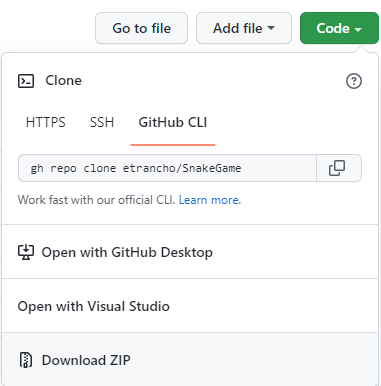
Task: Choose Open with GitHub Desktop
Action: click(190, 252)
